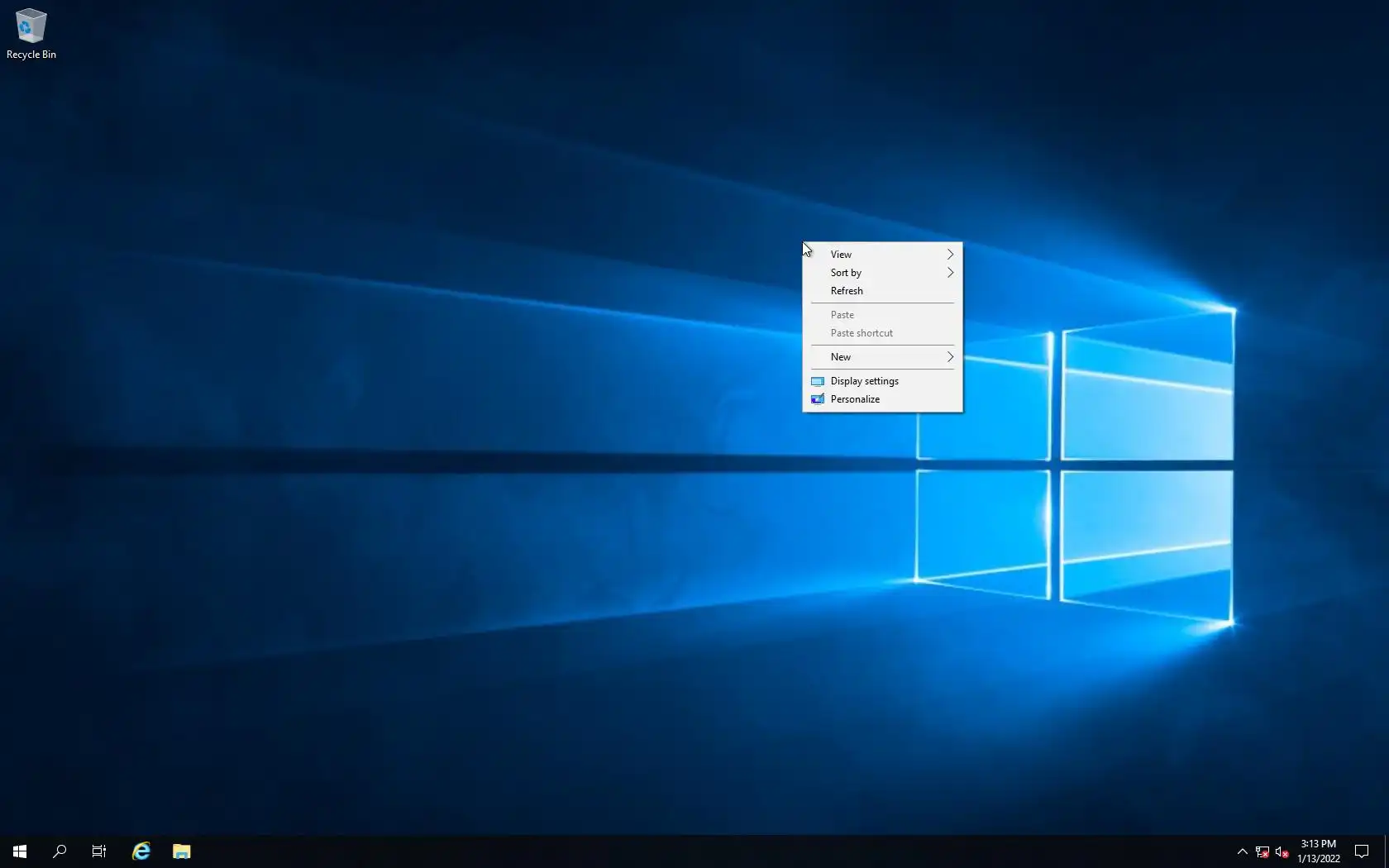Launch Internet Explorer from taskbar

pyautogui.click(x=141, y=851)
